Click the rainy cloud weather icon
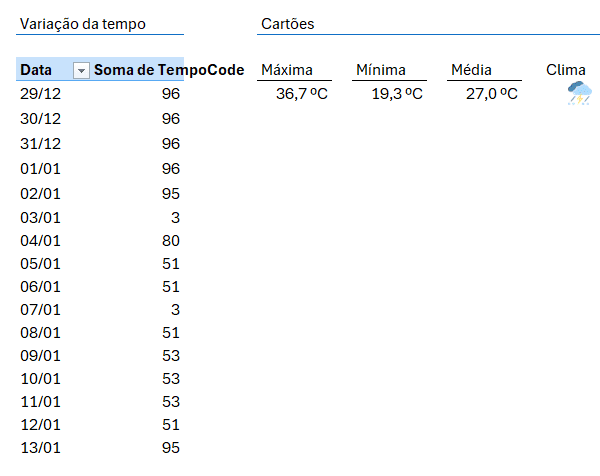Viewport: 600px width, 476px height. click(x=578, y=94)
